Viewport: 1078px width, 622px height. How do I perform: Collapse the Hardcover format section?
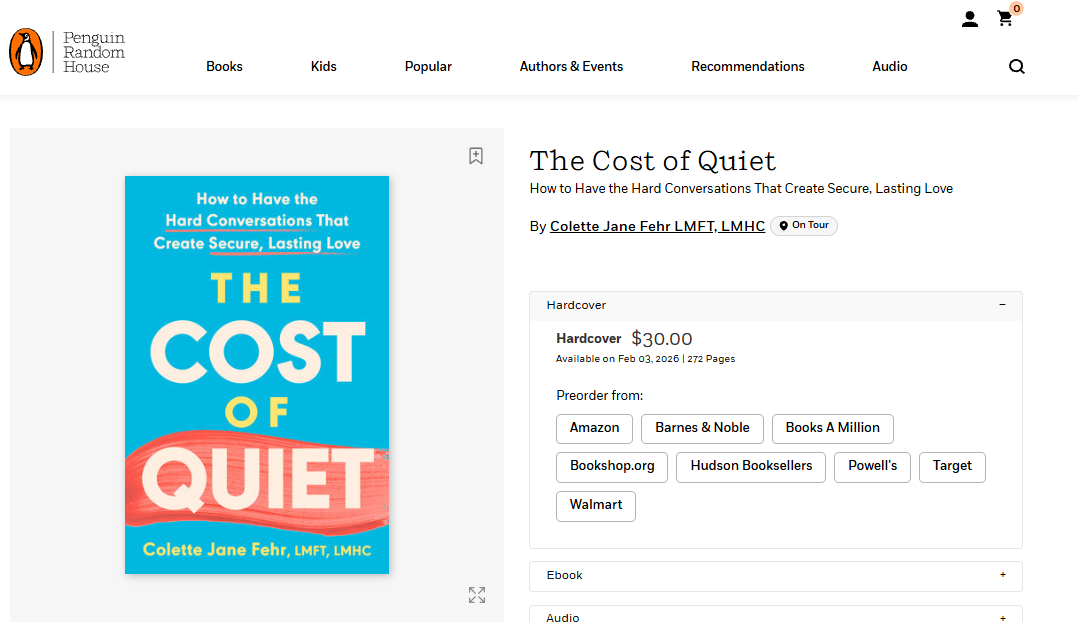tap(776, 305)
